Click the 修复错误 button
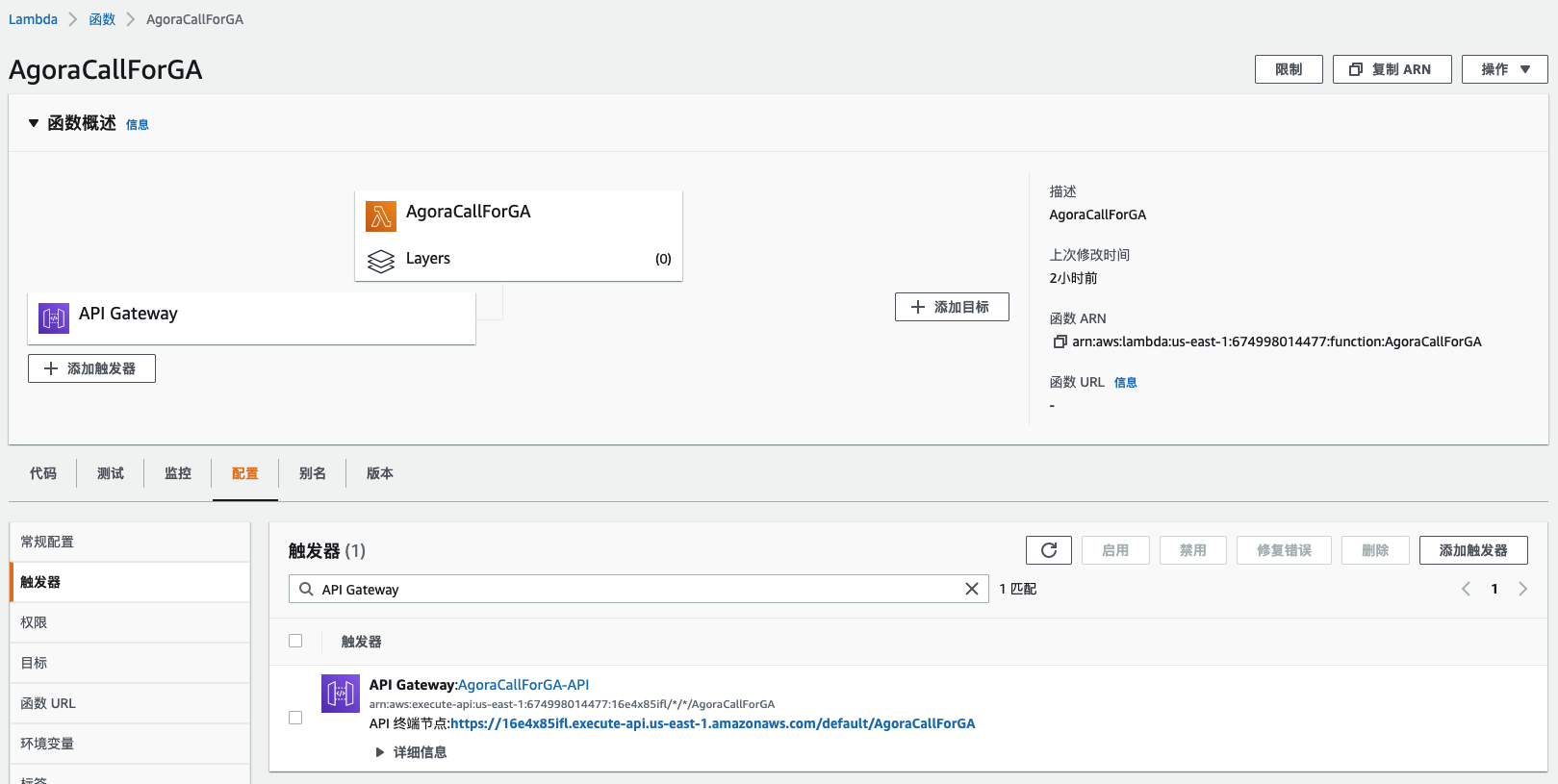This screenshot has width=1558, height=784. click(1284, 550)
